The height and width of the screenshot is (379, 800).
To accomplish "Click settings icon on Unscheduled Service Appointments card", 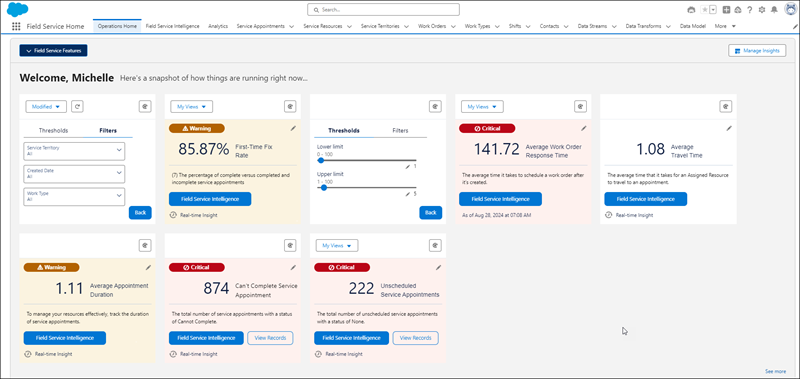I will tap(435, 245).
